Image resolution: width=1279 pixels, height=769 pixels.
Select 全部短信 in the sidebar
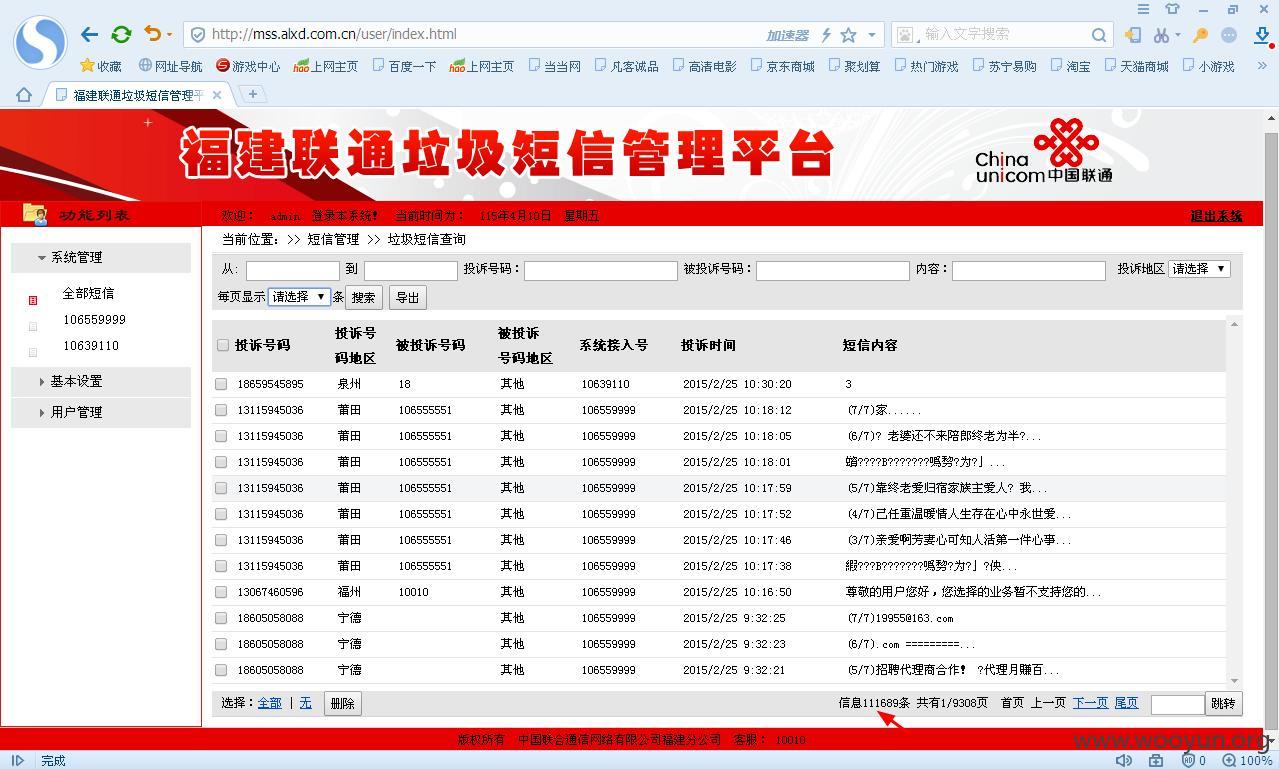88,293
